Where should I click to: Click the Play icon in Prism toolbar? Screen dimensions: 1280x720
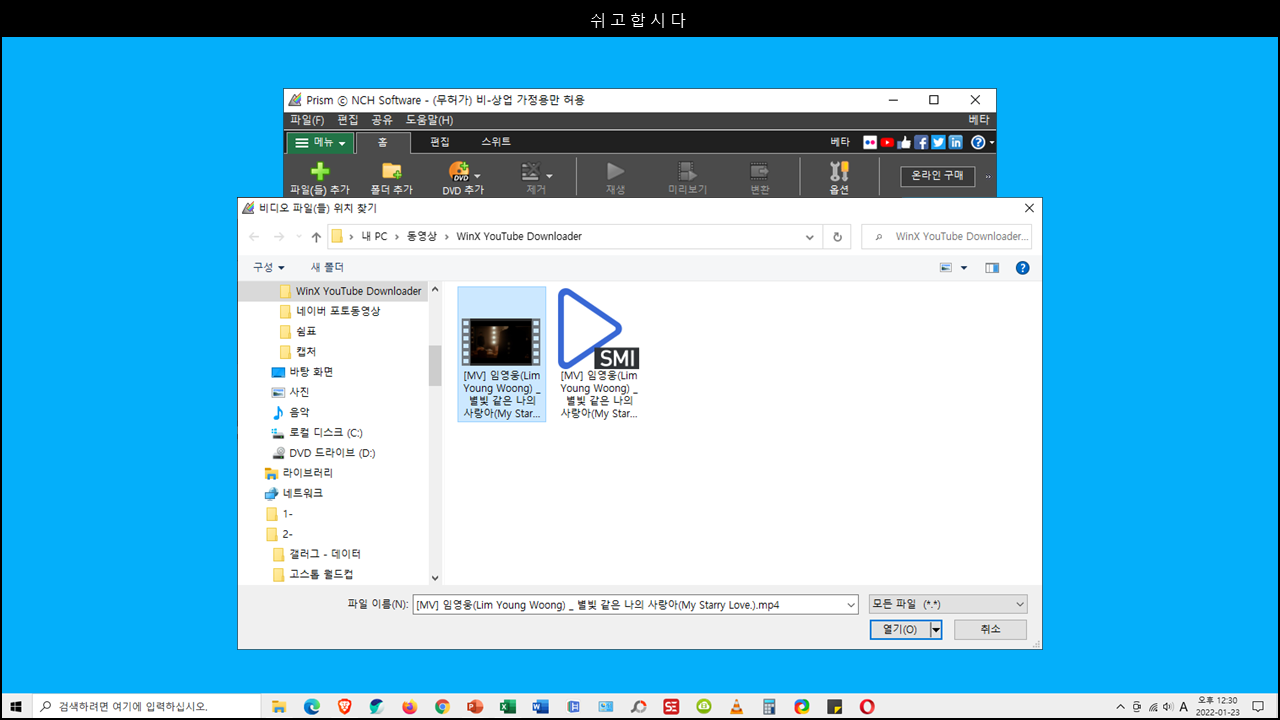coord(615,172)
